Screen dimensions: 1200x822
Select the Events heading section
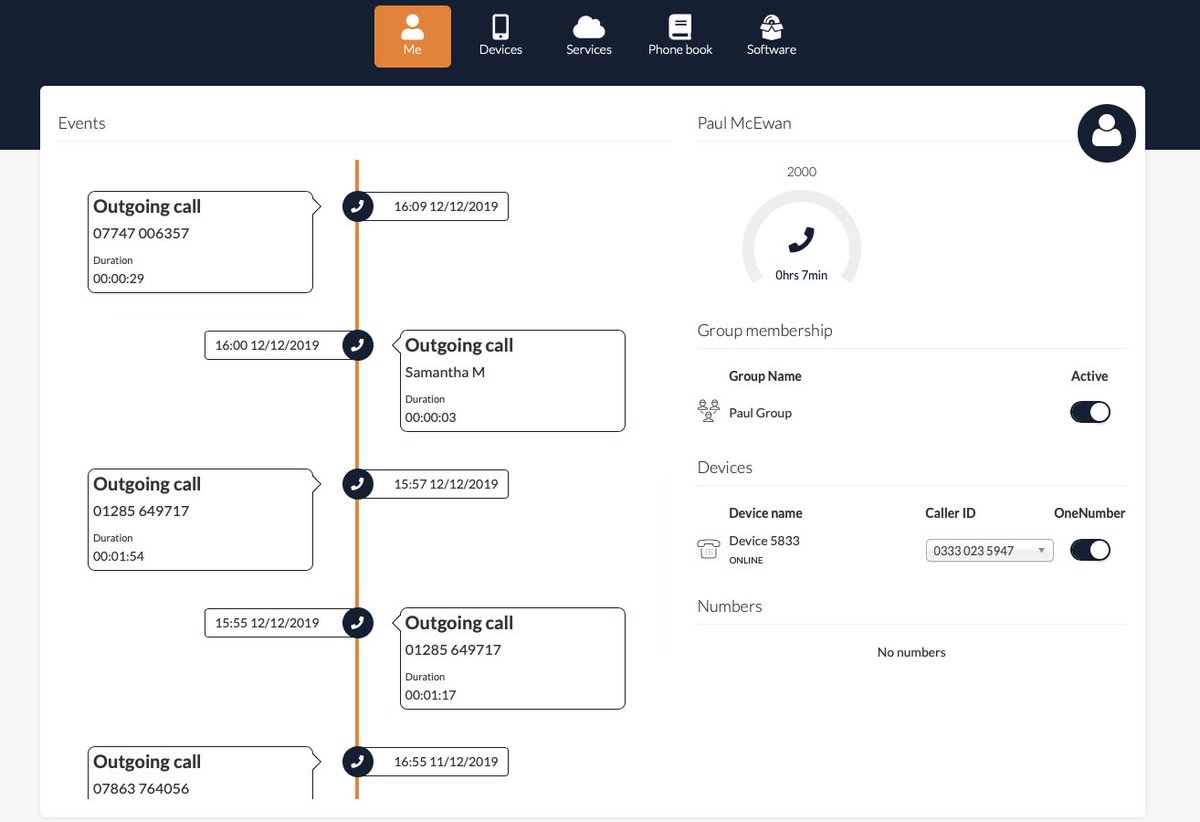pyautogui.click(x=81, y=122)
